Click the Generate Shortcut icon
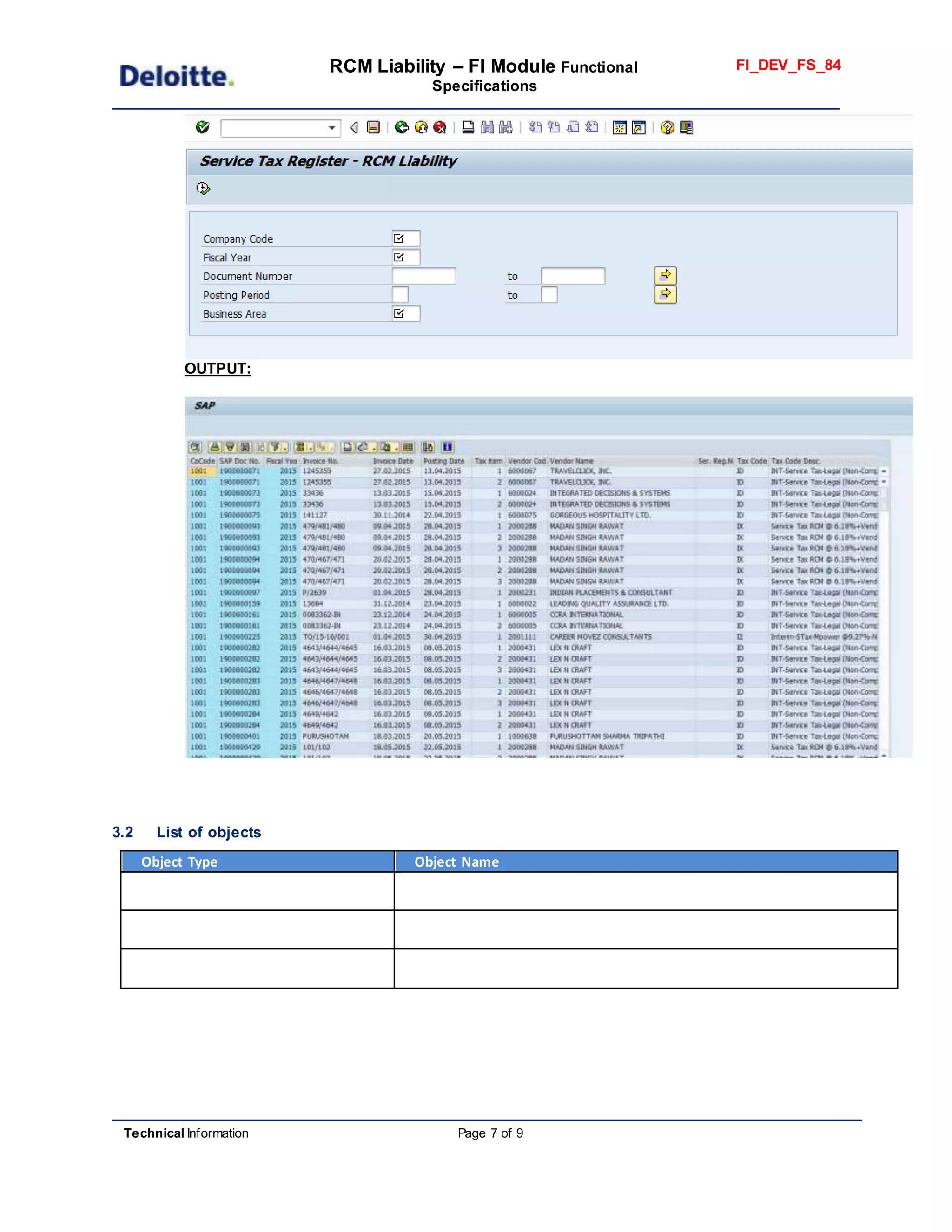This screenshot has width=952, height=1232. click(x=638, y=128)
